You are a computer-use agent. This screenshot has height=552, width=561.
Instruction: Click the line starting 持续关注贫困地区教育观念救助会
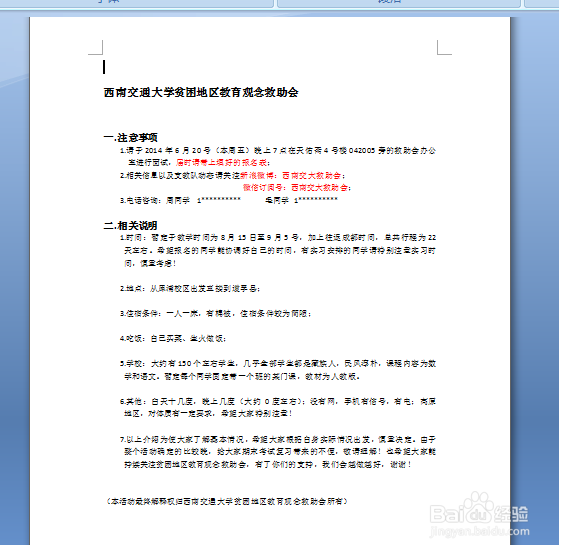(268, 465)
